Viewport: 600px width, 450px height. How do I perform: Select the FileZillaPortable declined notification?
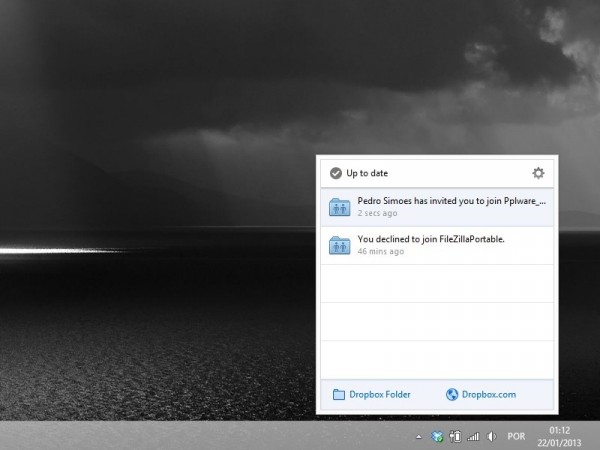437,245
